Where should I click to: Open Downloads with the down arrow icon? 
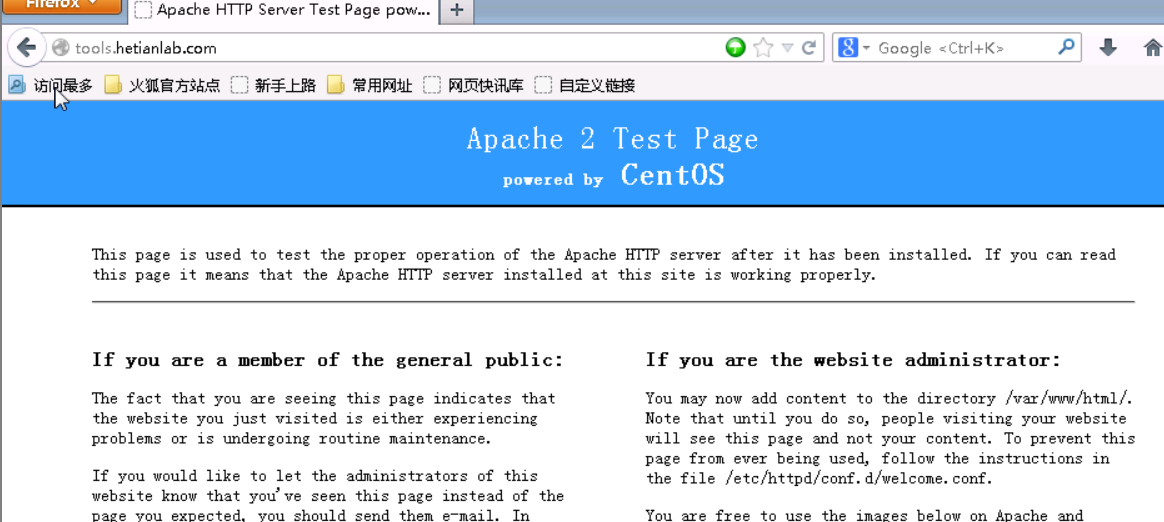pyautogui.click(x=1108, y=48)
